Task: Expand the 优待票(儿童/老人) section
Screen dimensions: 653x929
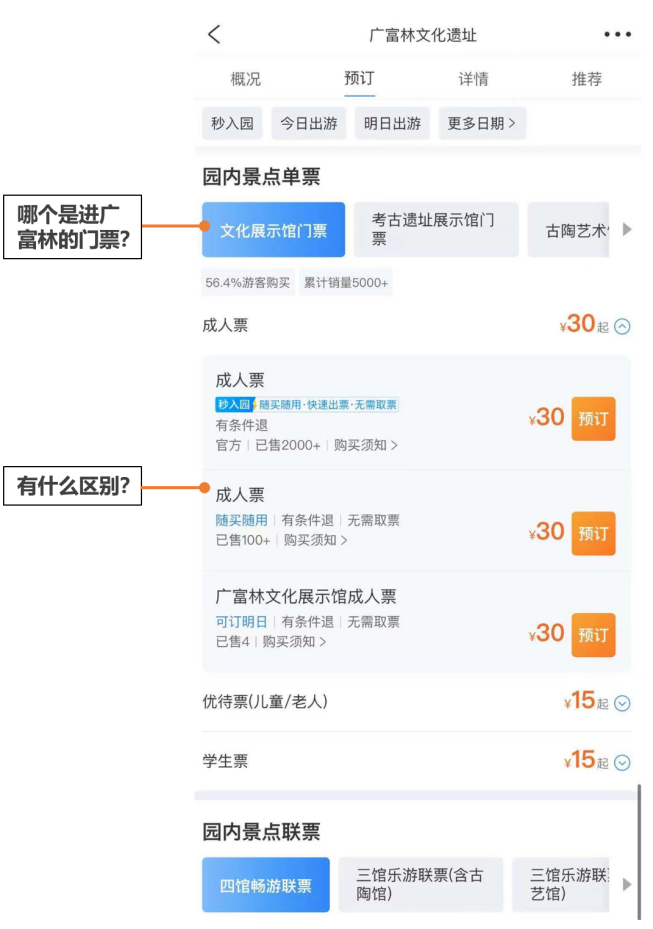Action: pos(621,705)
